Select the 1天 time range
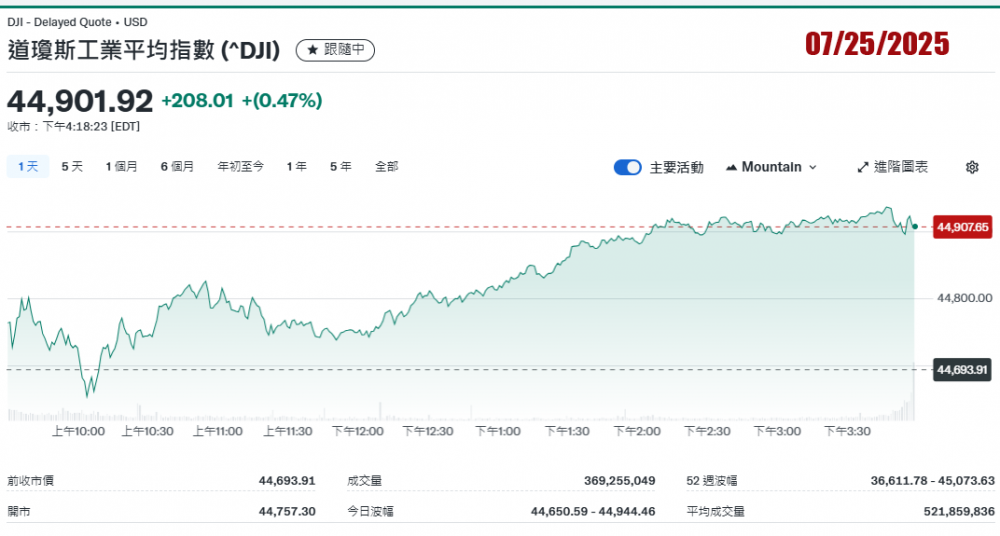Viewport: 1000px width, 536px height. pyautogui.click(x=27, y=167)
